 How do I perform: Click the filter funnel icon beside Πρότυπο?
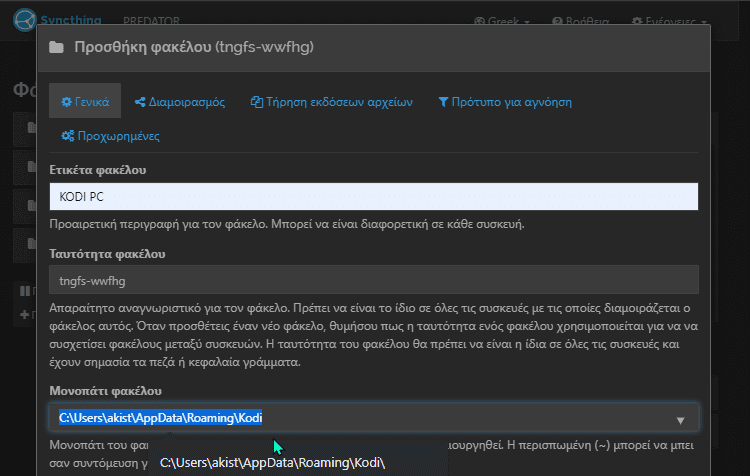443,102
